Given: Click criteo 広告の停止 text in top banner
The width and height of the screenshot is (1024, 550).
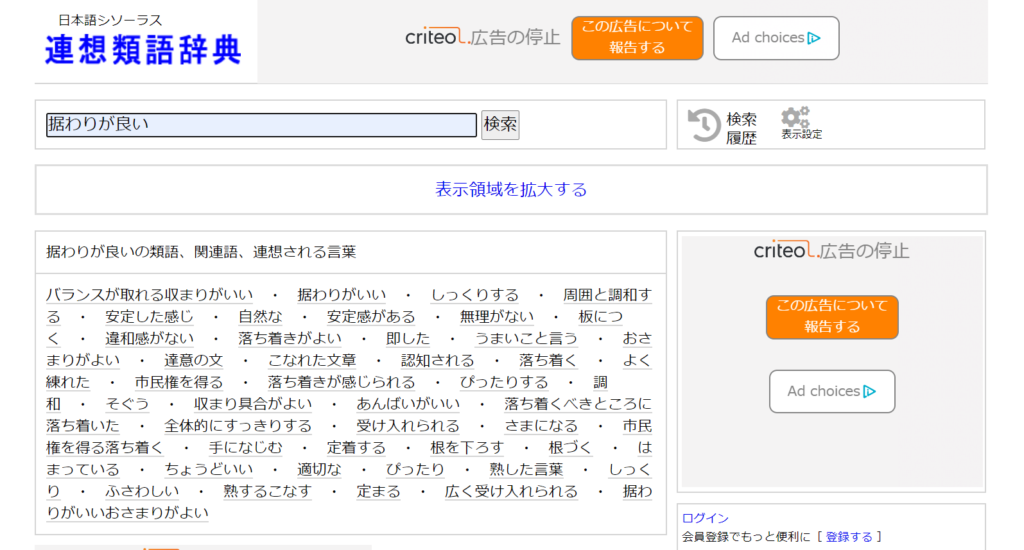Looking at the screenshot, I should coord(483,37).
